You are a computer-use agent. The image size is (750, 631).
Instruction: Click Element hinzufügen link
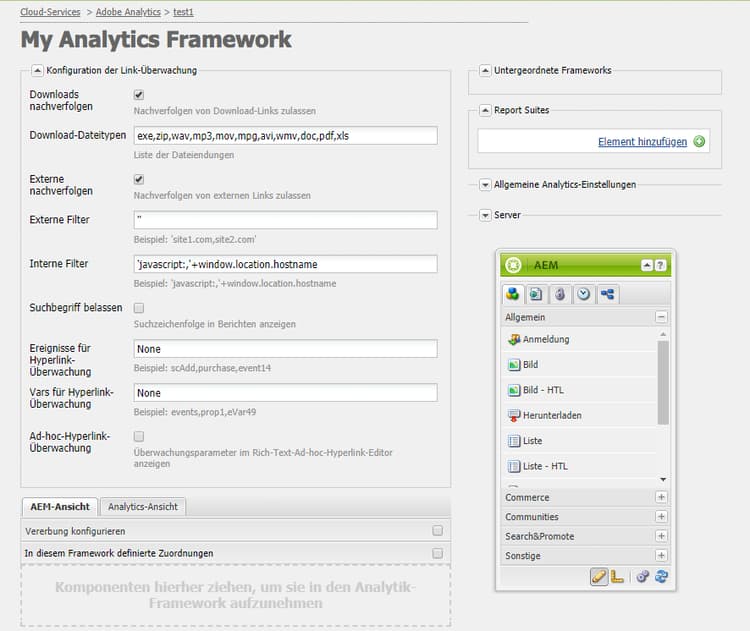pos(642,142)
